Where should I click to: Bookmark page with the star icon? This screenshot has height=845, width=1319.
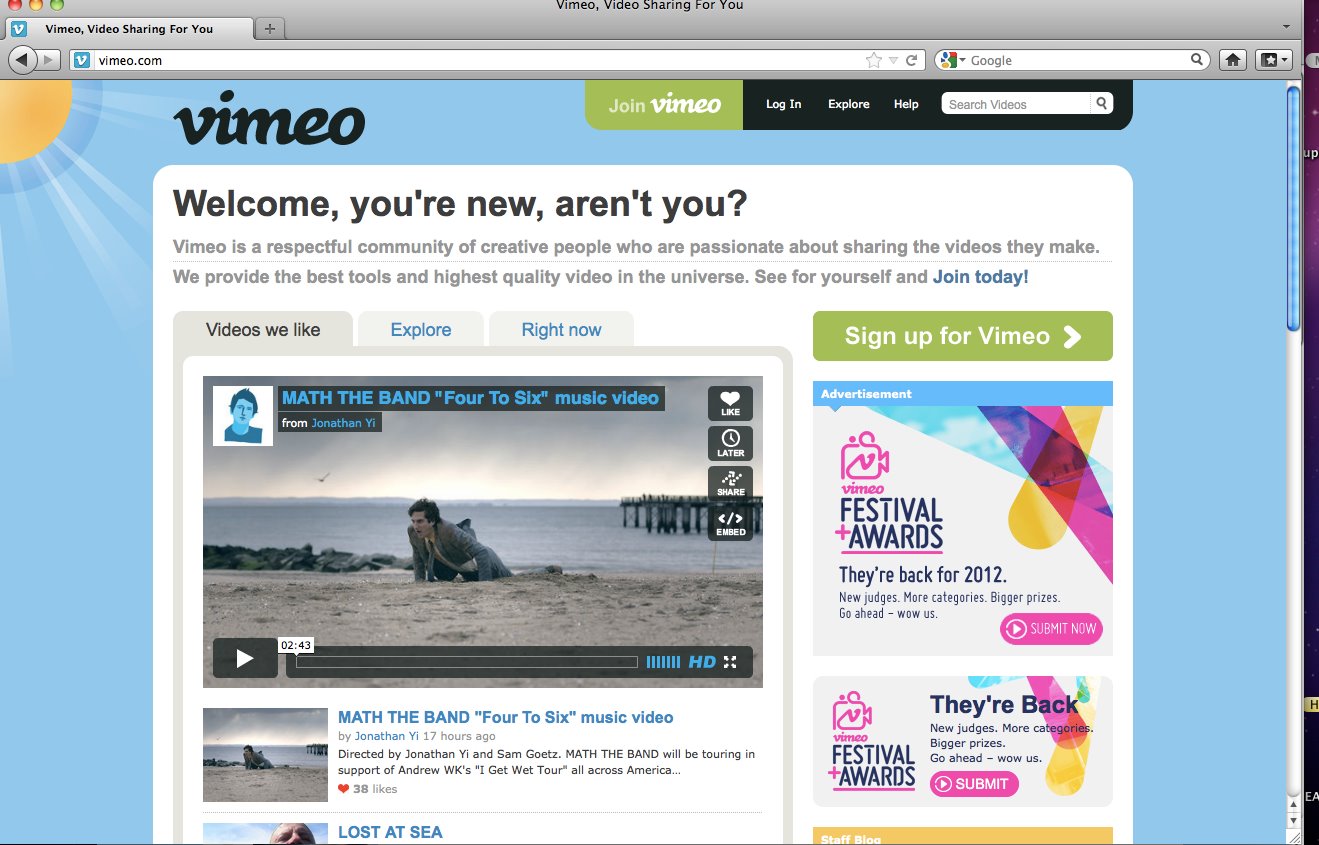(x=874, y=60)
